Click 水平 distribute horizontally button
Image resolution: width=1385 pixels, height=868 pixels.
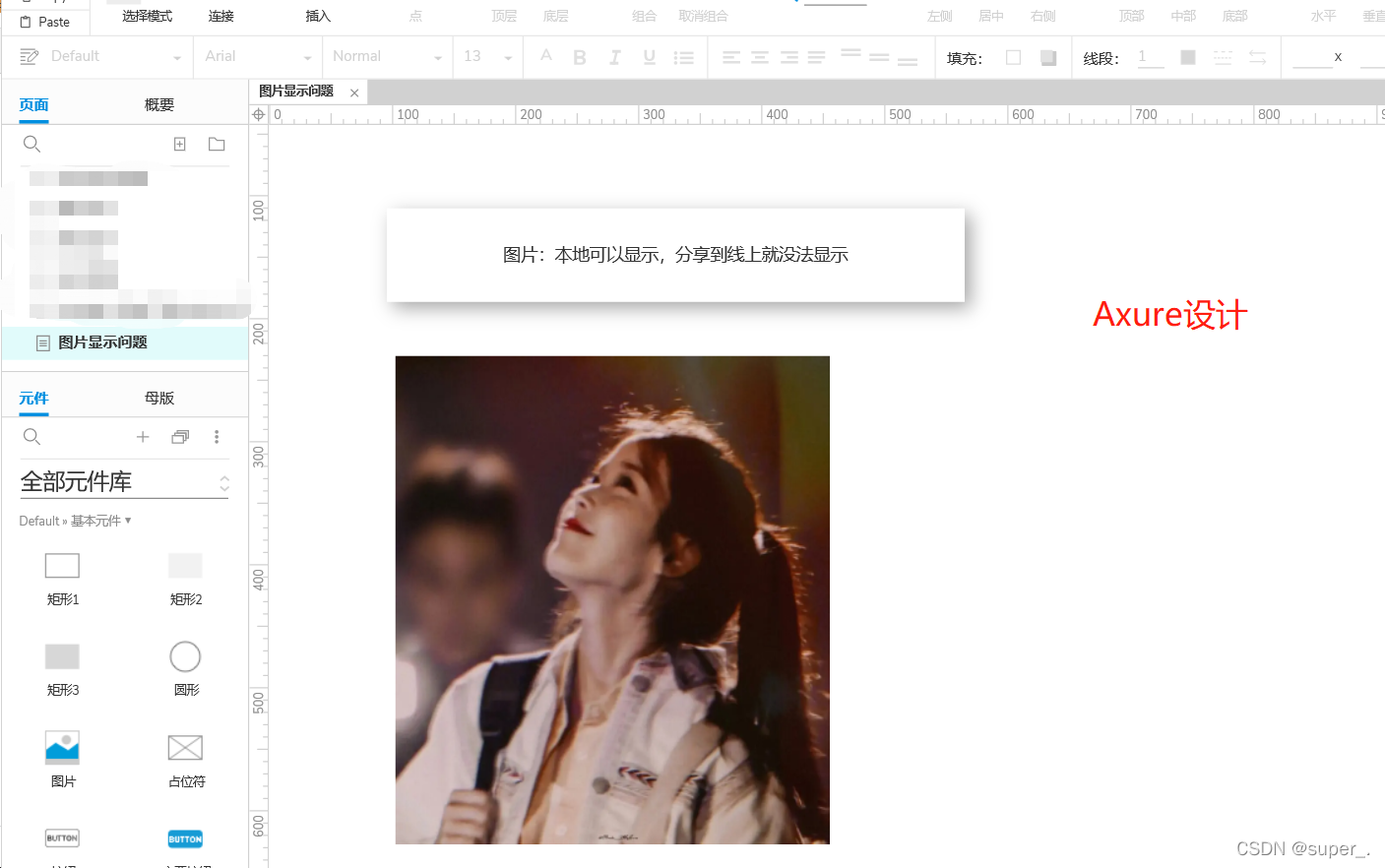point(1323,16)
